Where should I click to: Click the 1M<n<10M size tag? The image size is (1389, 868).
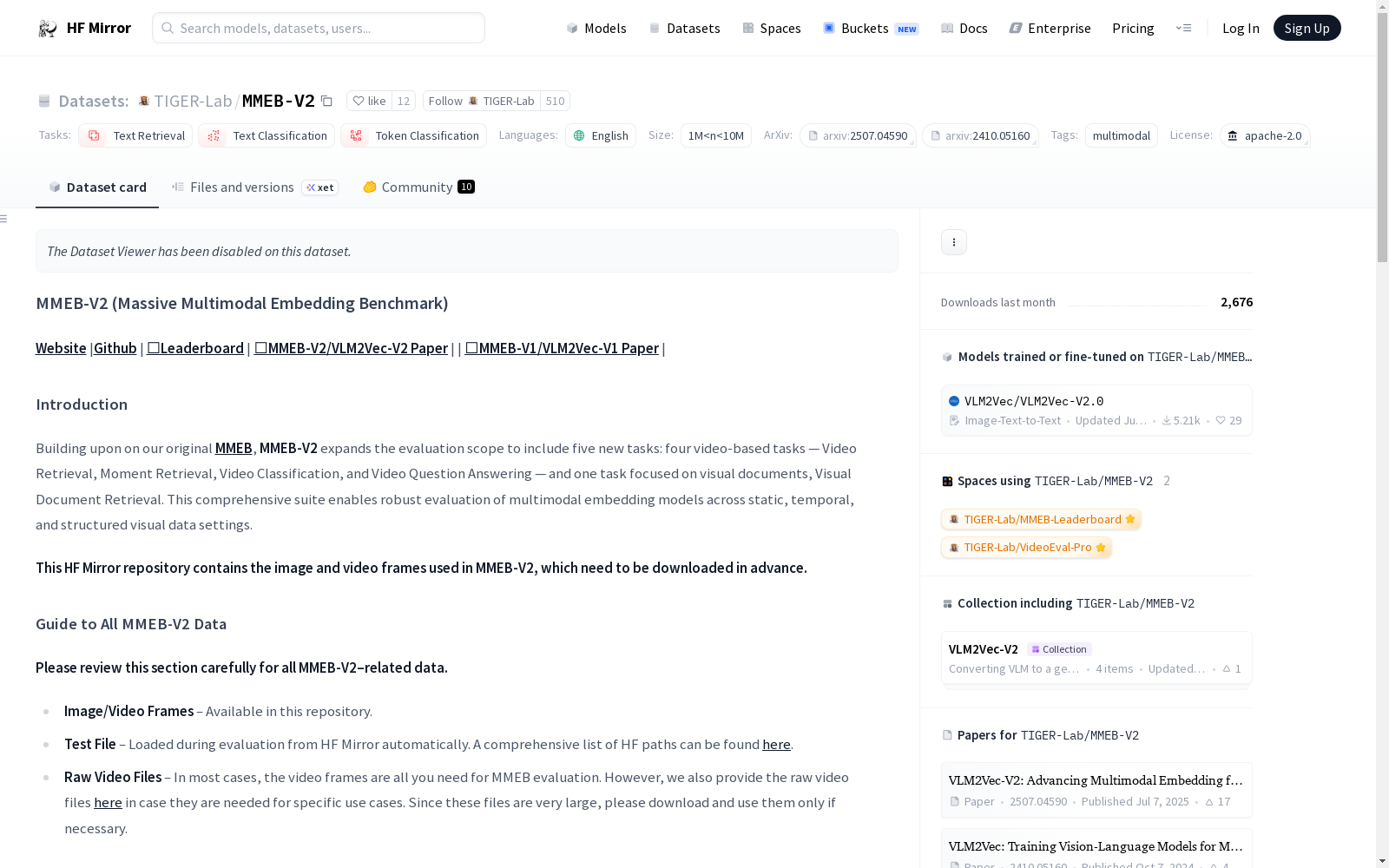(x=716, y=135)
